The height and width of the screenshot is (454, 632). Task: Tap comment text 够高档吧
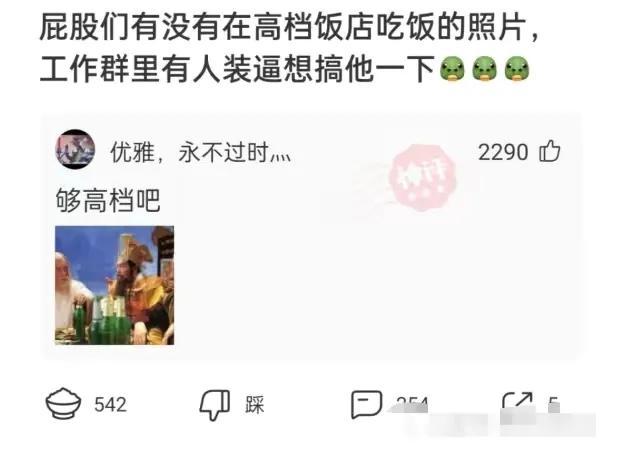108,200
